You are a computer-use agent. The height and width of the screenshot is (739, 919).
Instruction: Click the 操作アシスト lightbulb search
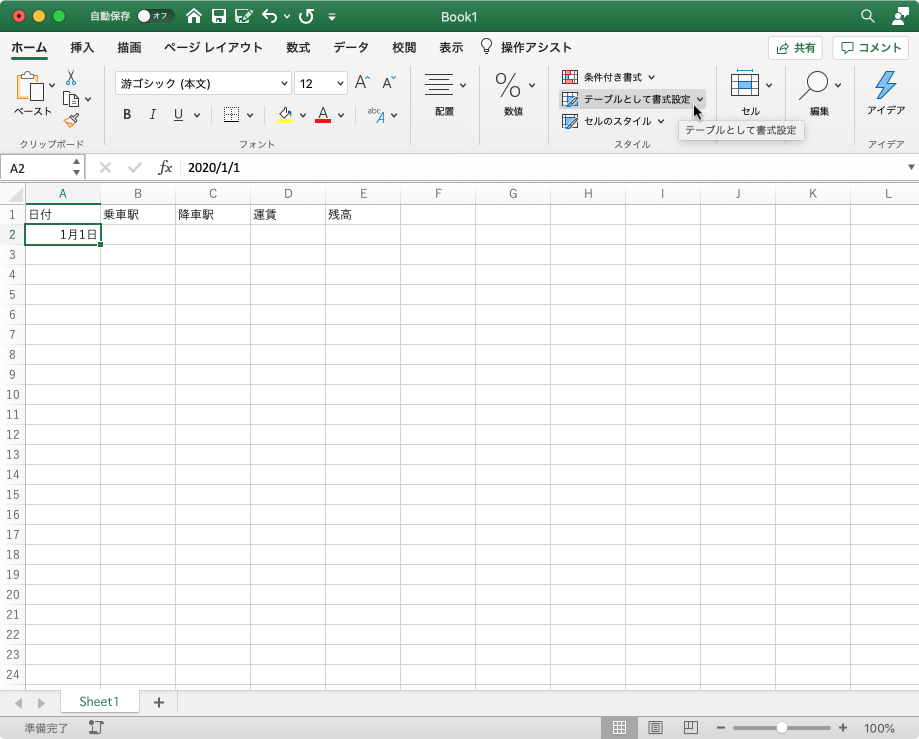click(526, 47)
